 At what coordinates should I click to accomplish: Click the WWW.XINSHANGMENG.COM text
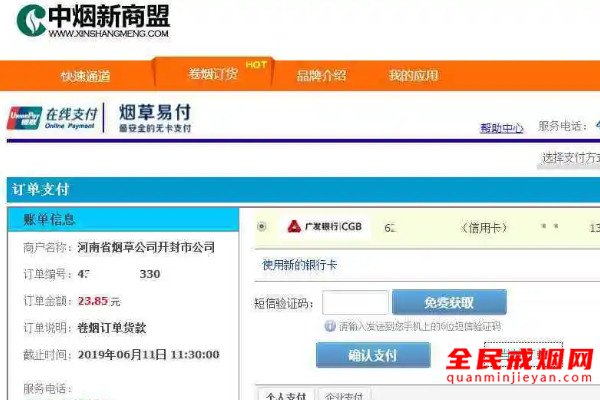109,34
